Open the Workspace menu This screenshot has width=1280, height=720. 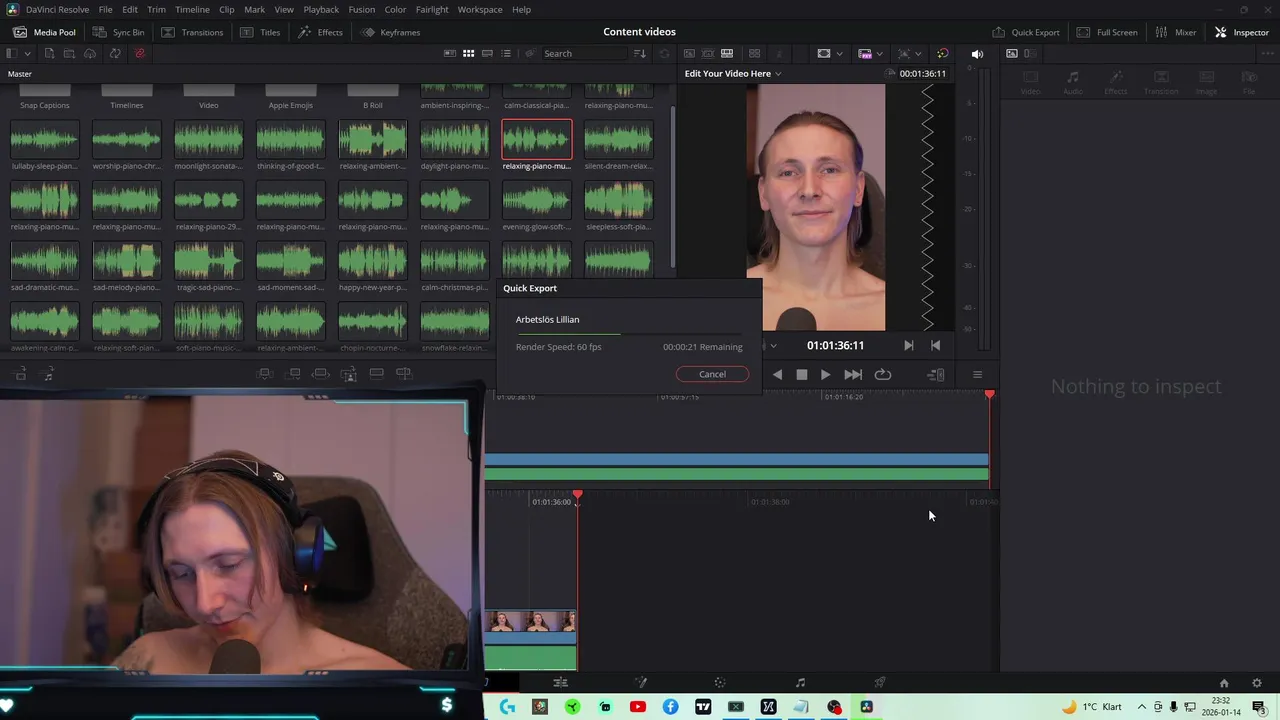tap(480, 9)
